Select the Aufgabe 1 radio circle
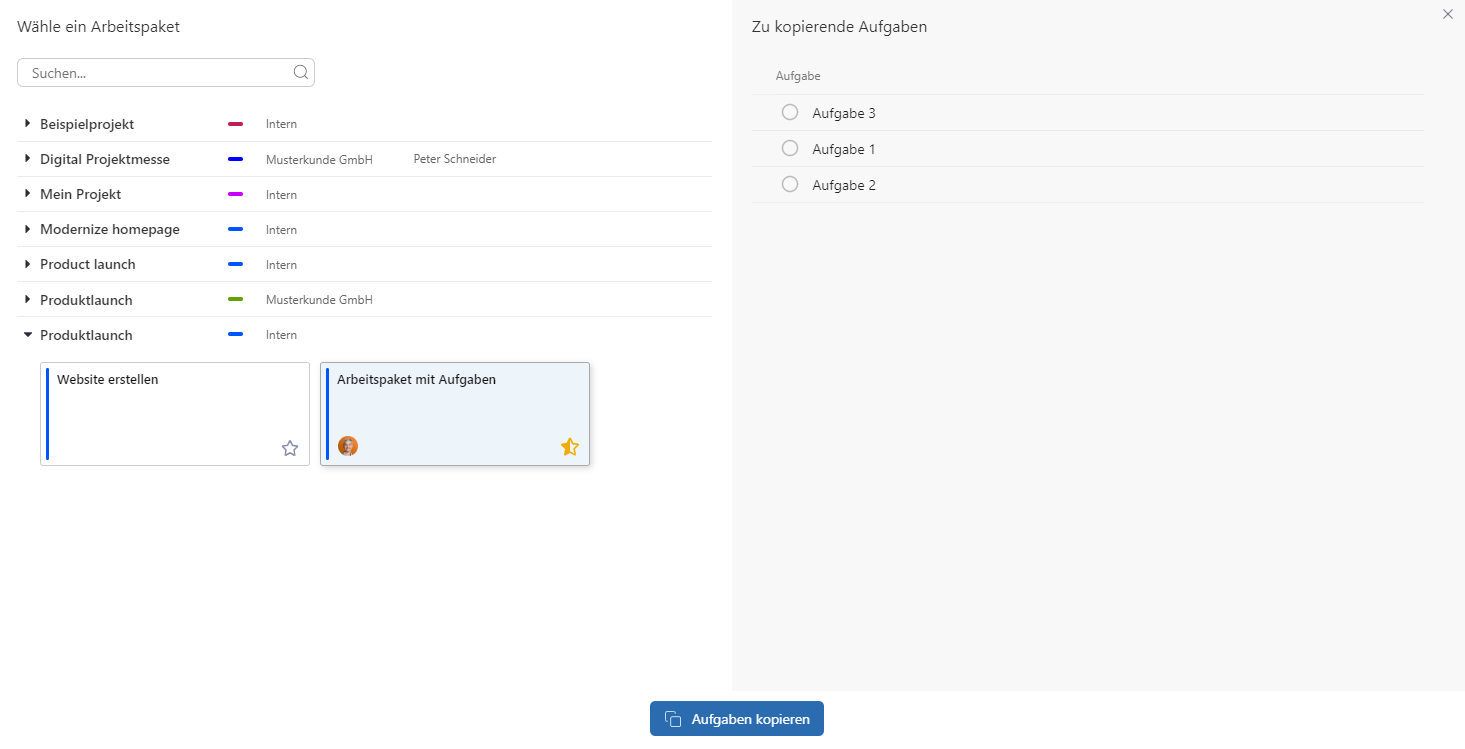 tap(790, 148)
